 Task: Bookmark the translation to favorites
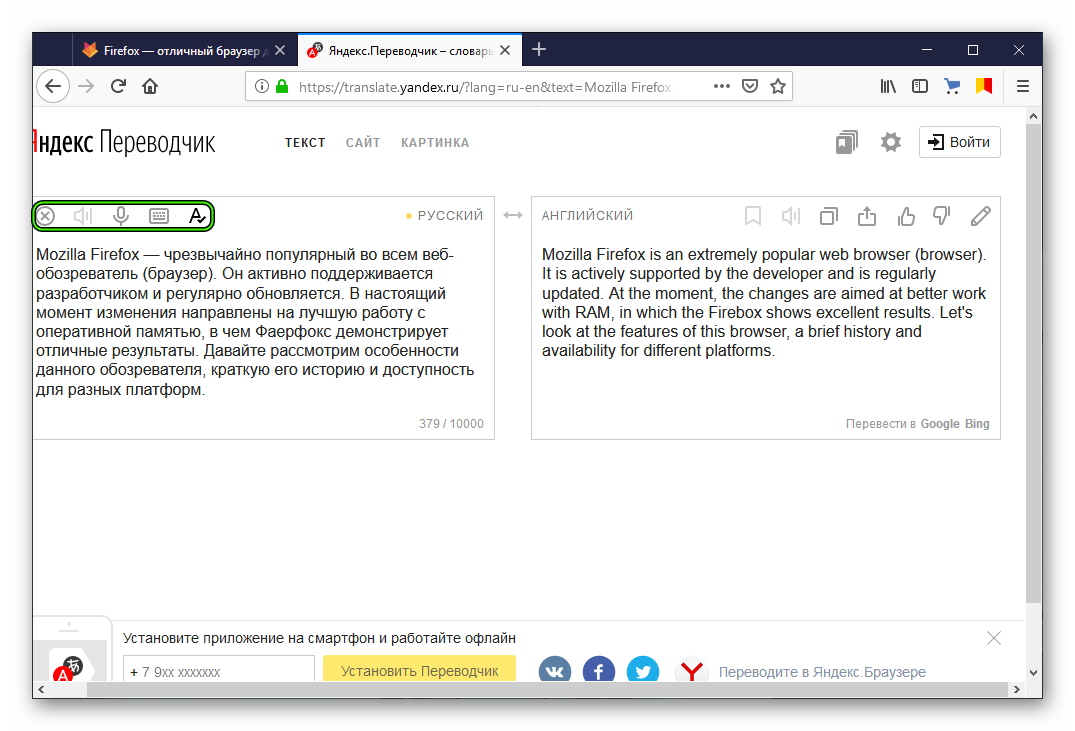tap(753, 216)
